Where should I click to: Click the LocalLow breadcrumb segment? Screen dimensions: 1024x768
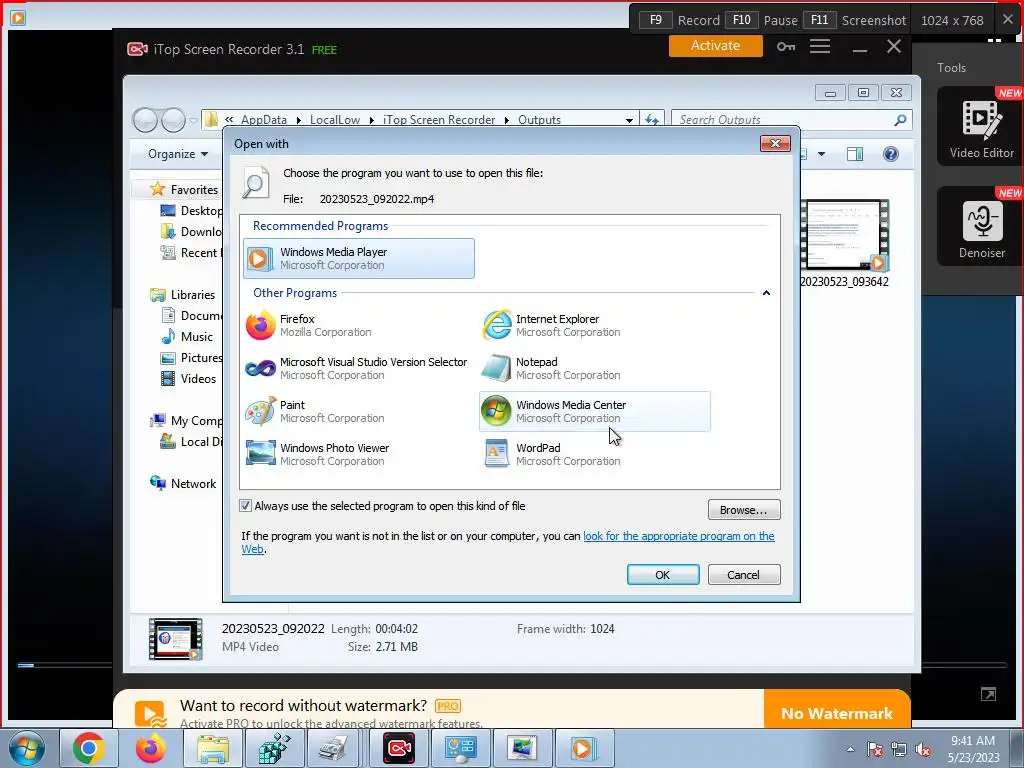[335, 120]
